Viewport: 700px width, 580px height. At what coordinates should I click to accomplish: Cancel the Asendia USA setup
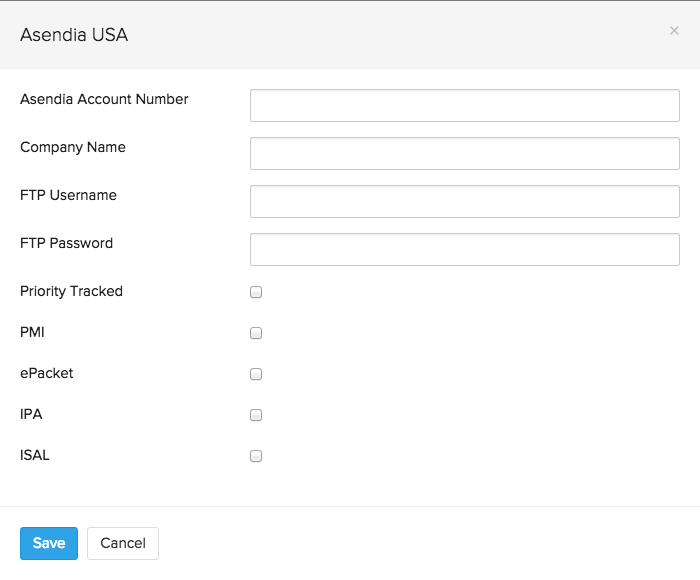coord(123,543)
